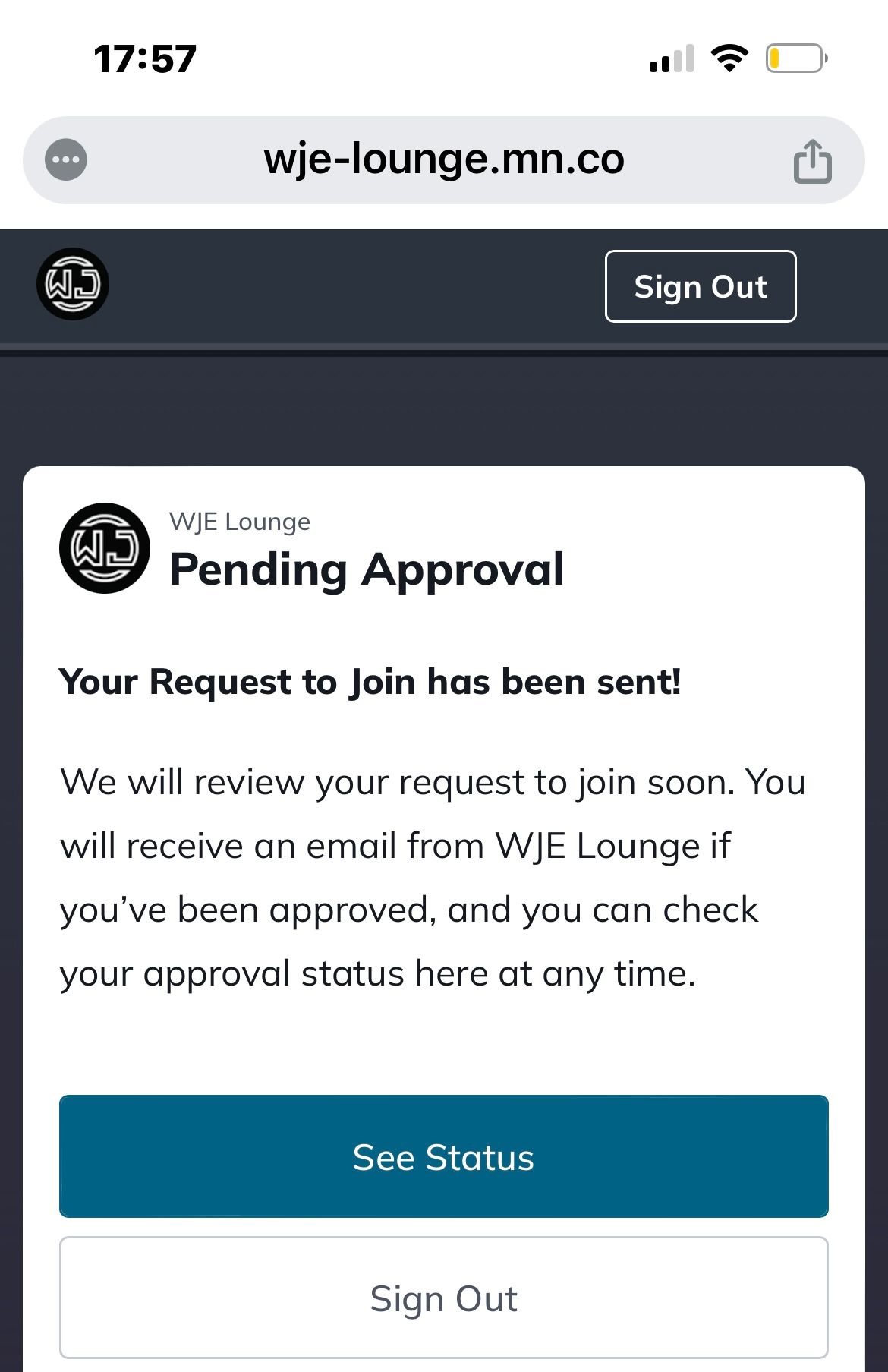888x1372 pixels.
Task: Click the WJ logo in the header
Action: 73,284
